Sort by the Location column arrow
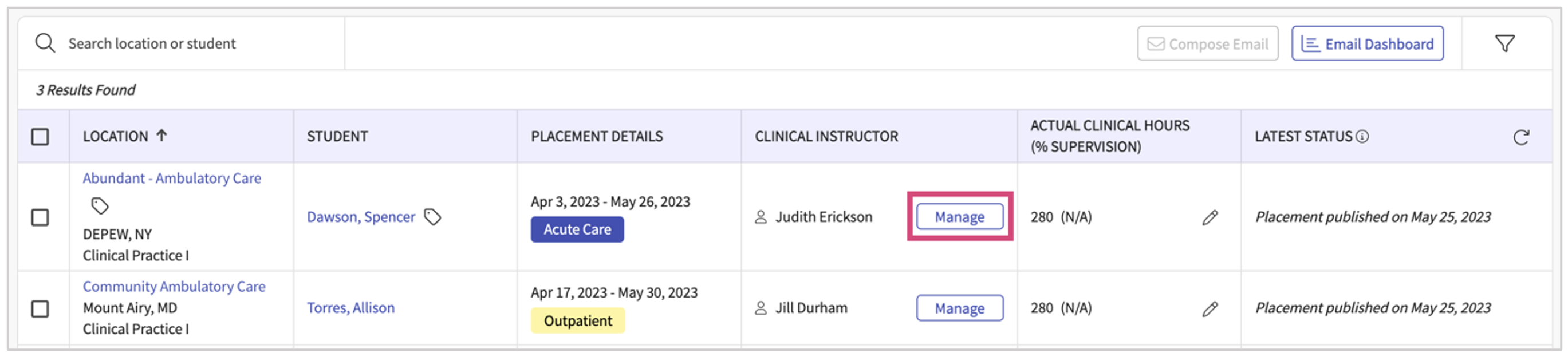 click(161, 136)
